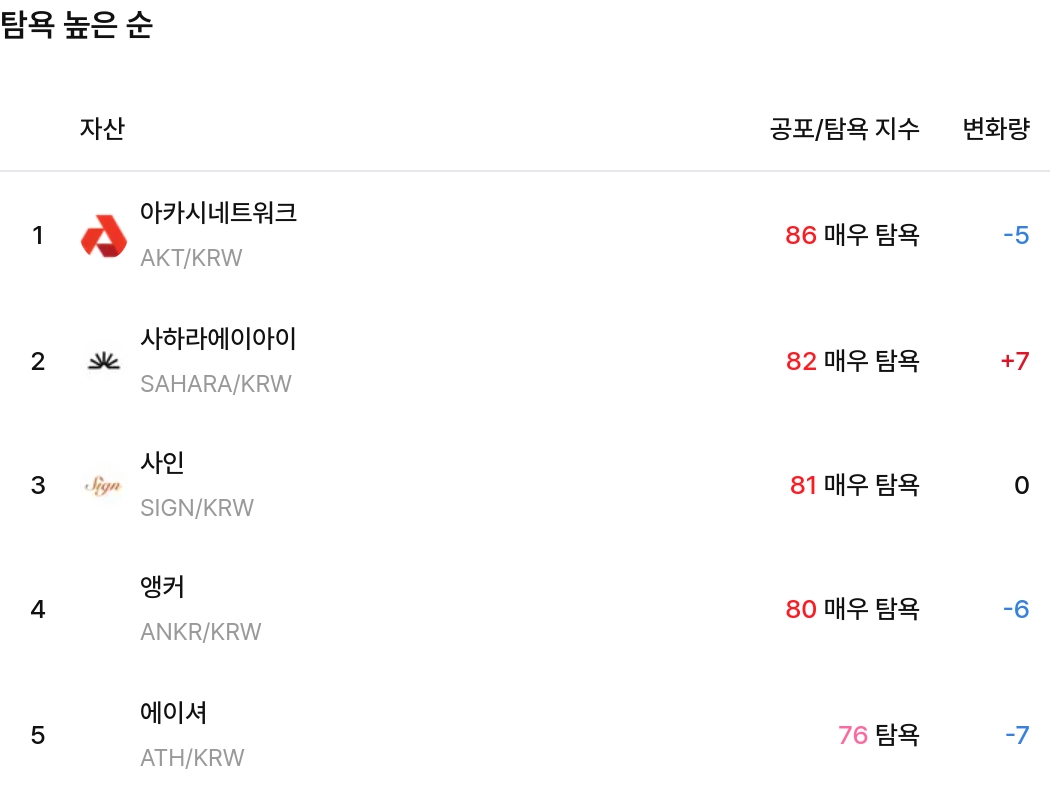
Task: Click the 0 change value for Sign
Action: pyautogui.click(x=1021, y=485)
